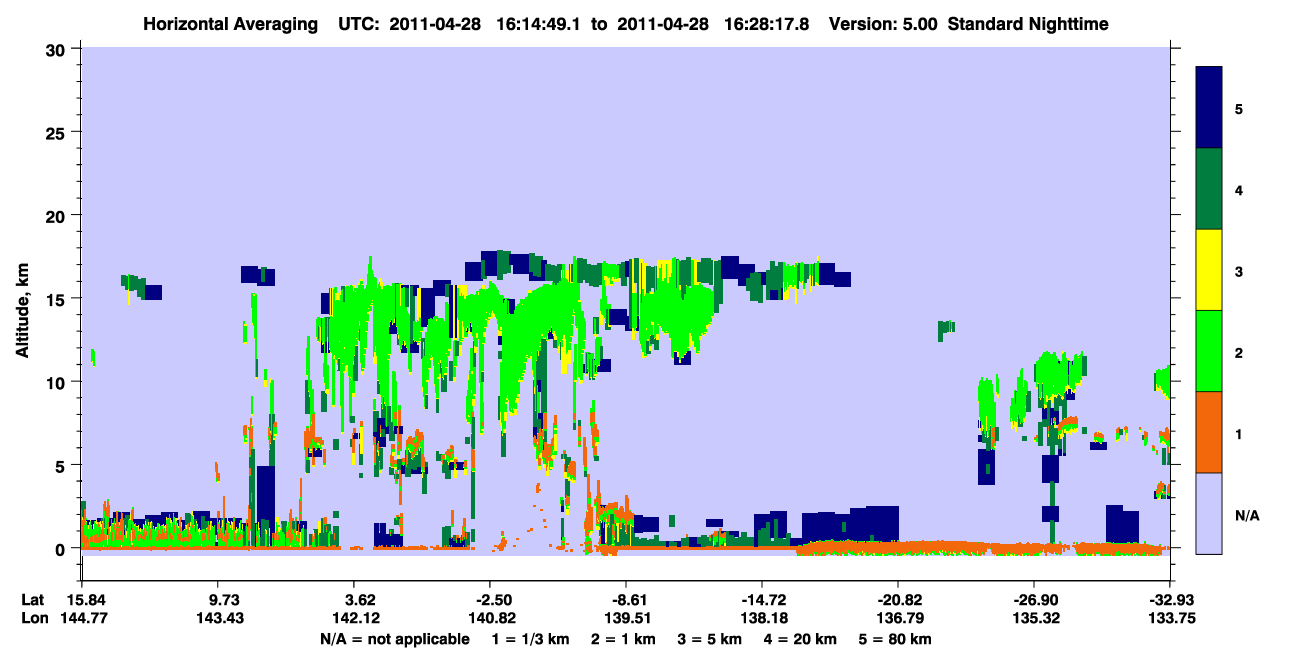The height and width of the screenshot is (667, 1300).
Task: Click legend text 'N/A = not applicable'
Action: click(x=394, y=639)
